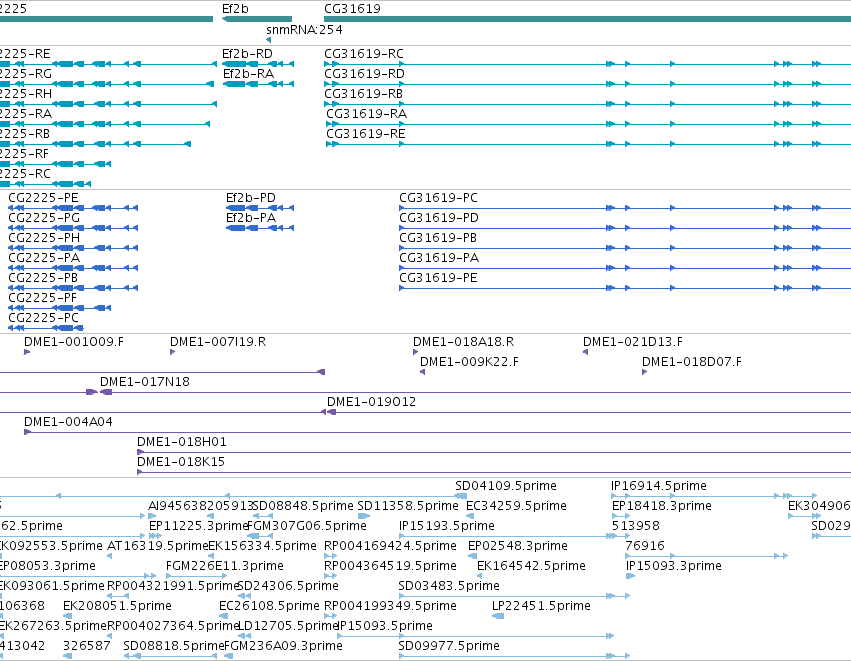The height and width of the screenshot is (661, 851).
Task: Click the 76916 feature label
Action: coord(645,546)
